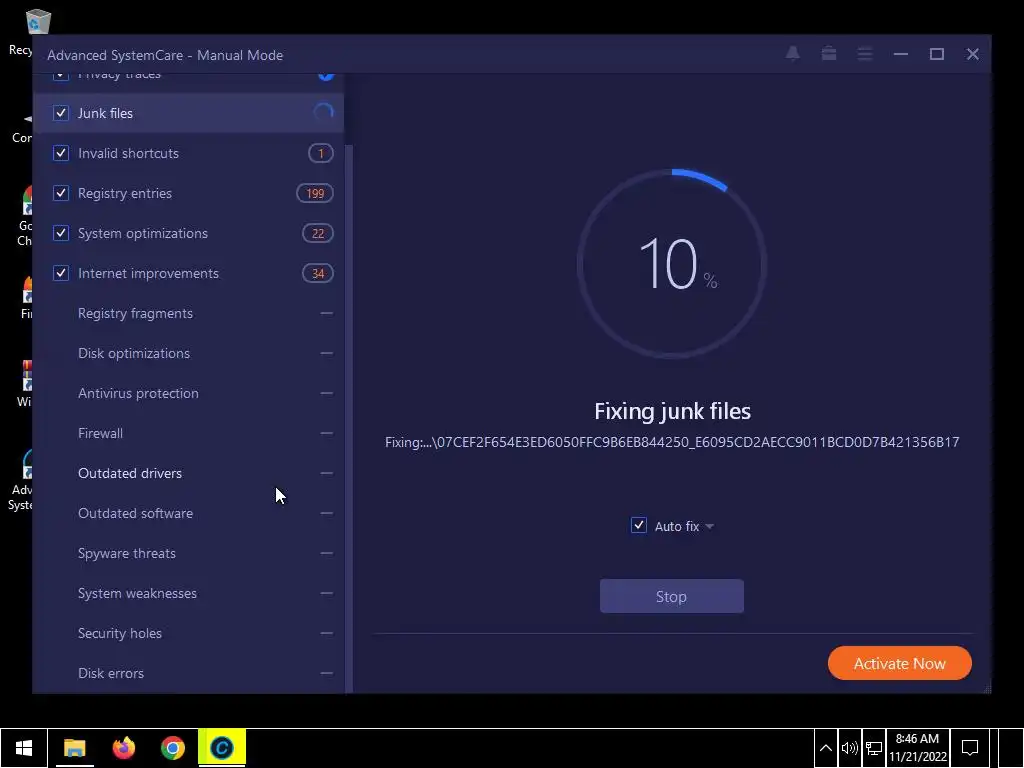Open the notification bell in the title bar
Image resolution: width=1024 pixels, height=768 pixels.
(x=792, y=54)
